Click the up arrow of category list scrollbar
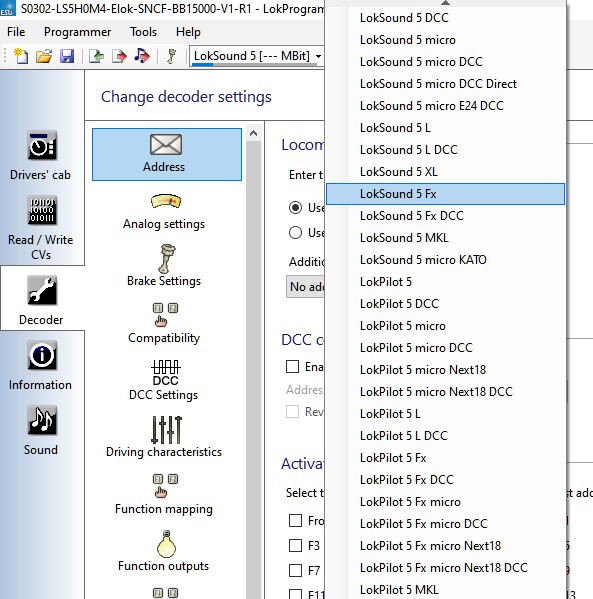This screenshot has height=599, width=593. (253, 133)
